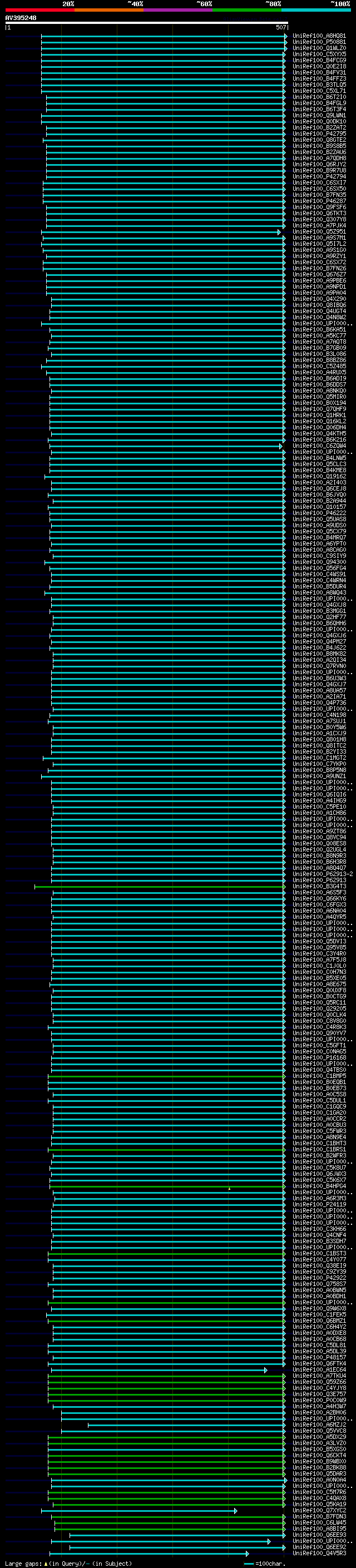Screen dimensions: 356x1568
Task: Open hit UniRef100_Q4V5R3
Action: (x=319, y=1554)
